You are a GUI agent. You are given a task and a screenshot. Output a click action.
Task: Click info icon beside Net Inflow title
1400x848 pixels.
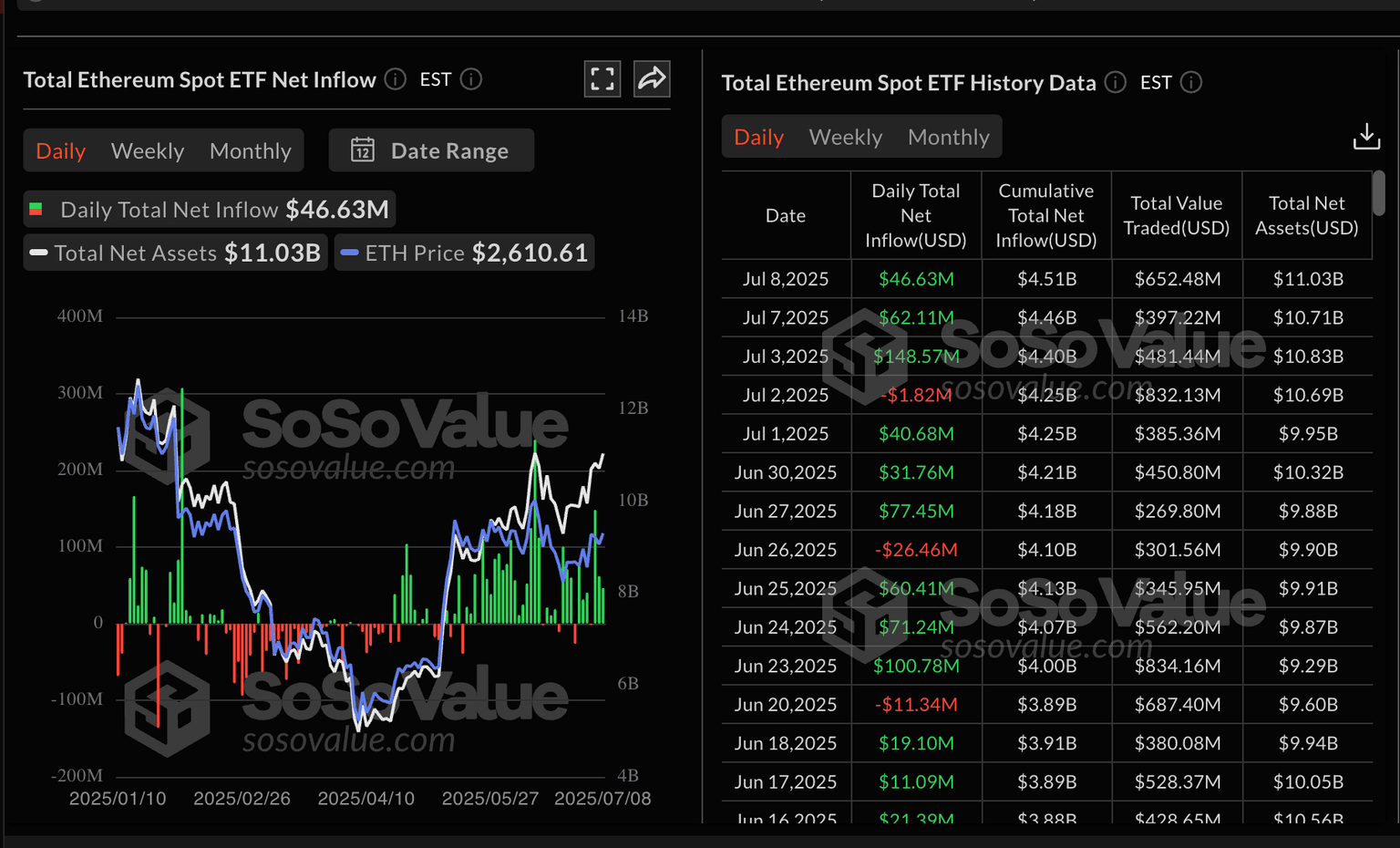[395, 79]
